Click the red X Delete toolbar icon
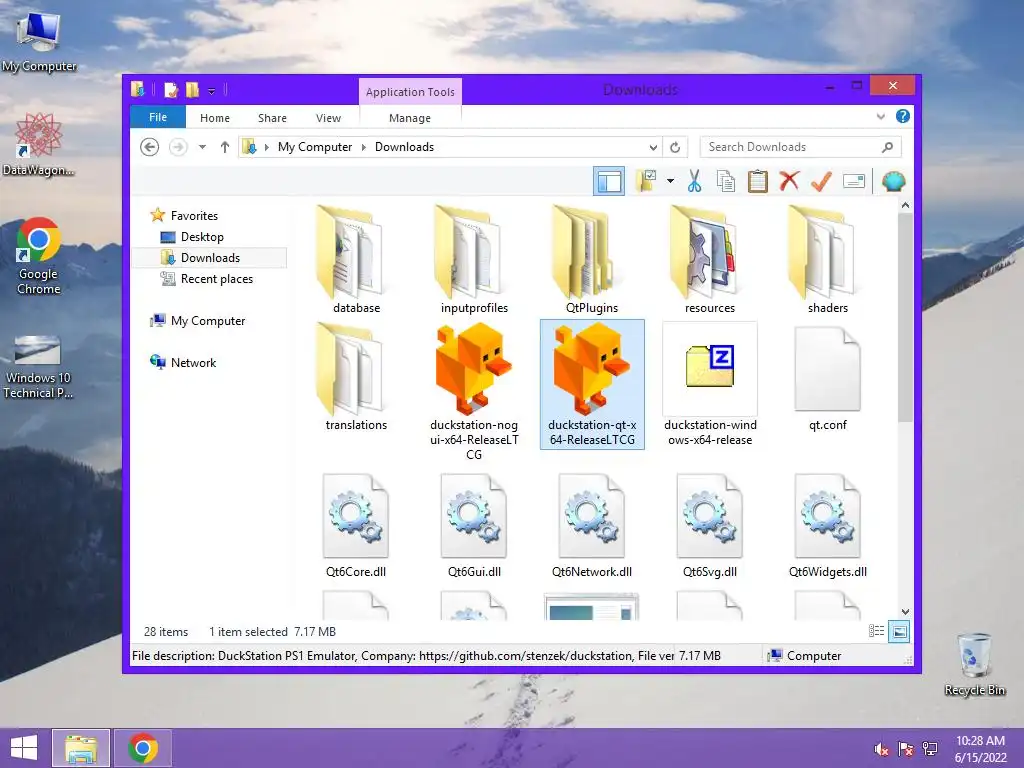 click(789, 181)
